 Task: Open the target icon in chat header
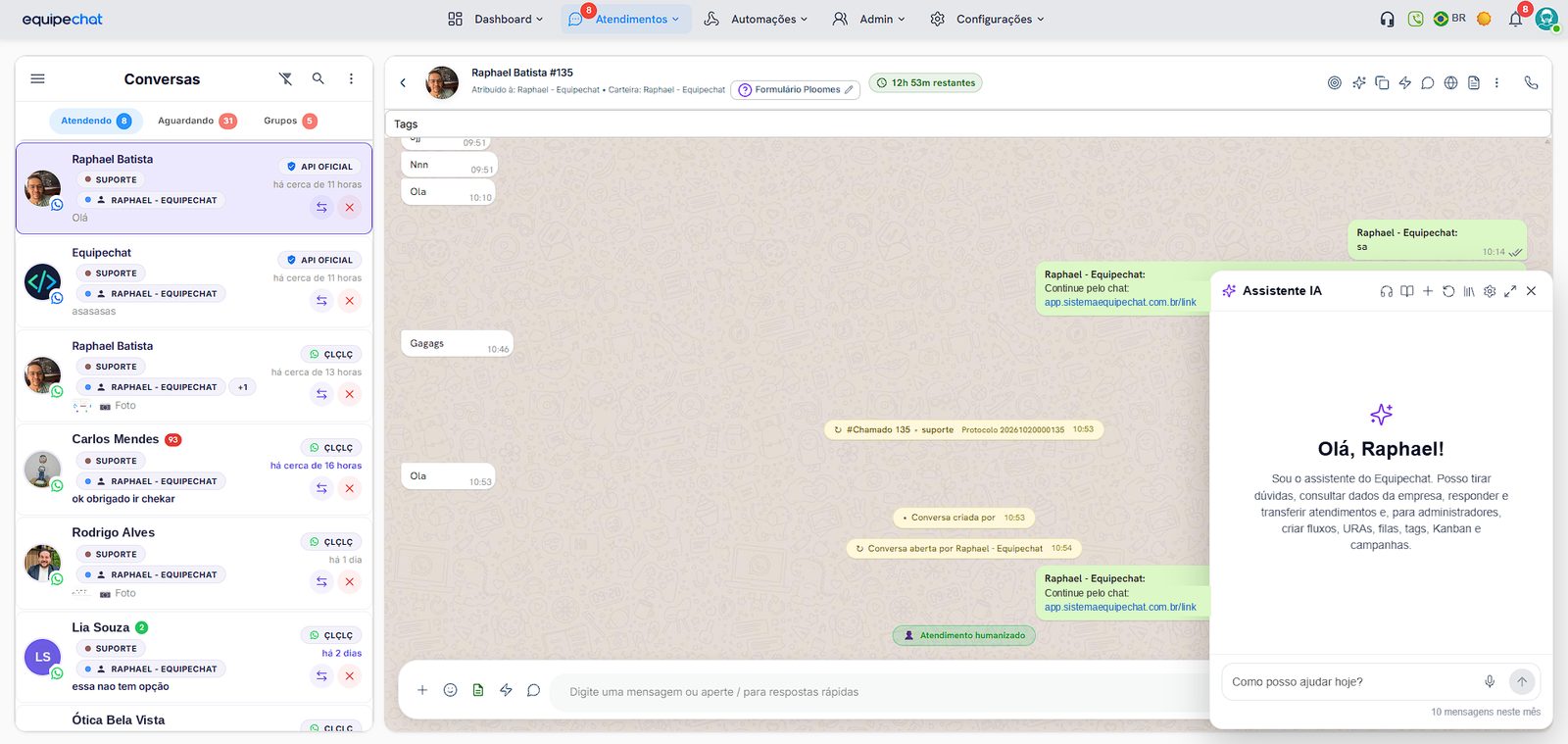[x=1335, y=83]
